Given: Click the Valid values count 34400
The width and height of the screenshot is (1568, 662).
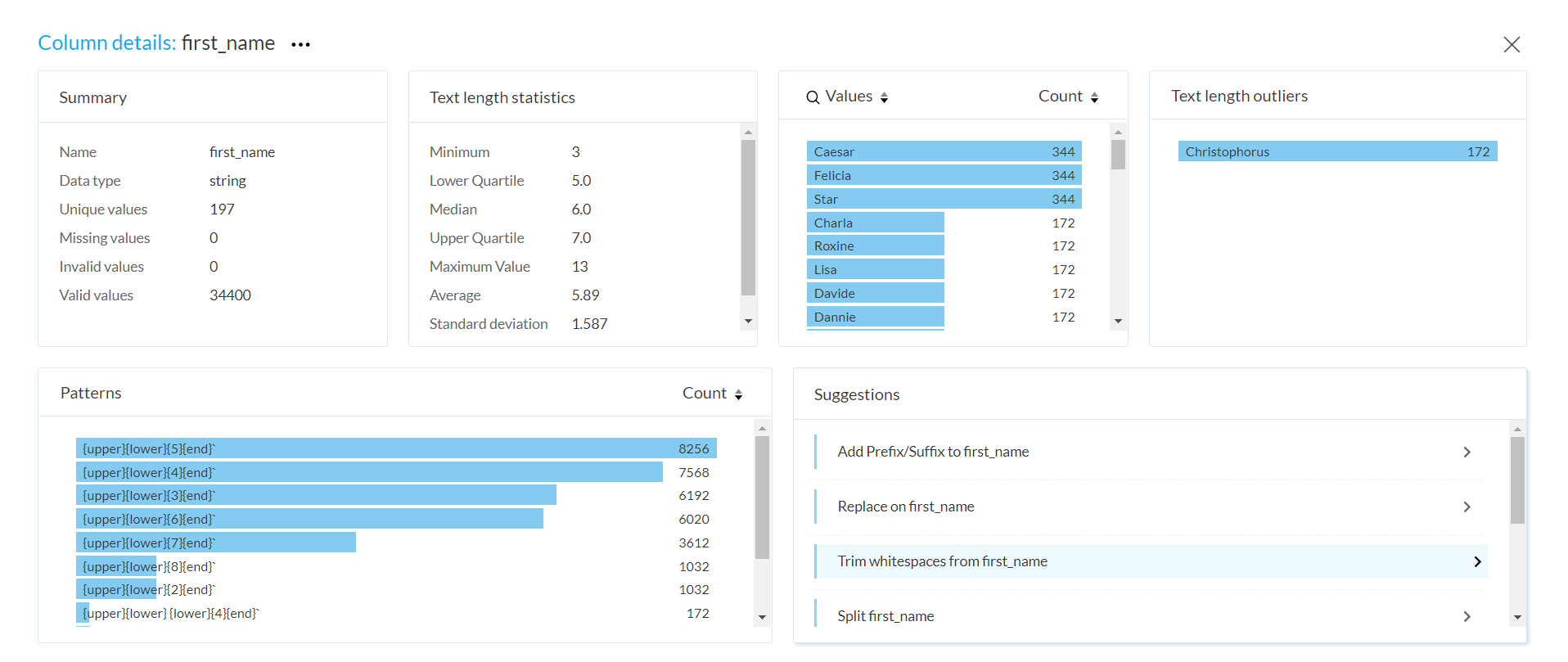Looking at the screenshot, I should coord(230,295).
